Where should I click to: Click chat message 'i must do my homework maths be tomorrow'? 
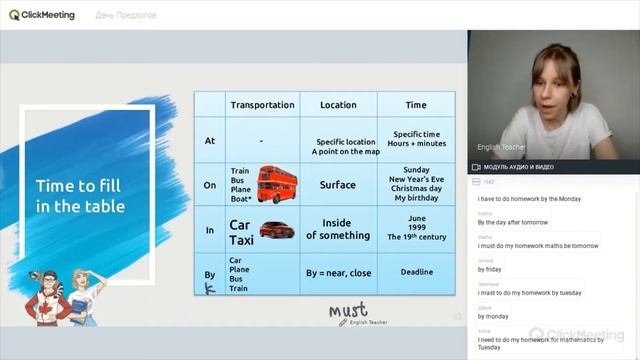[x=538, y=246]
